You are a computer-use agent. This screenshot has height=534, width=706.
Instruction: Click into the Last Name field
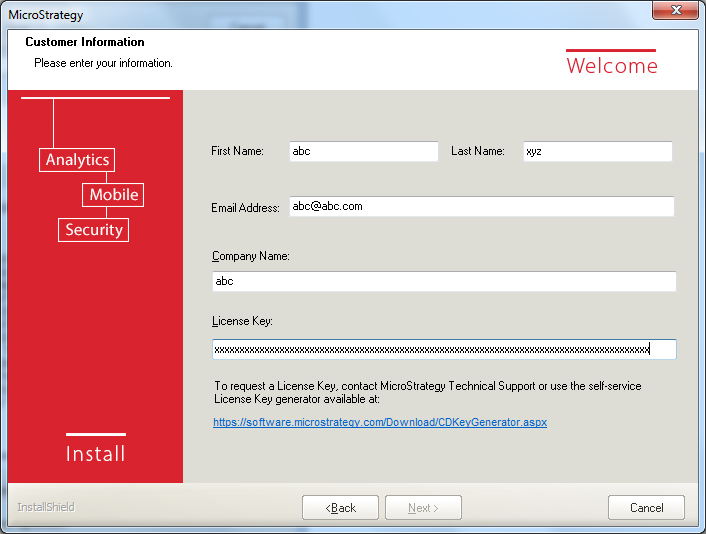pyautogui.click(x=597, y=151)
